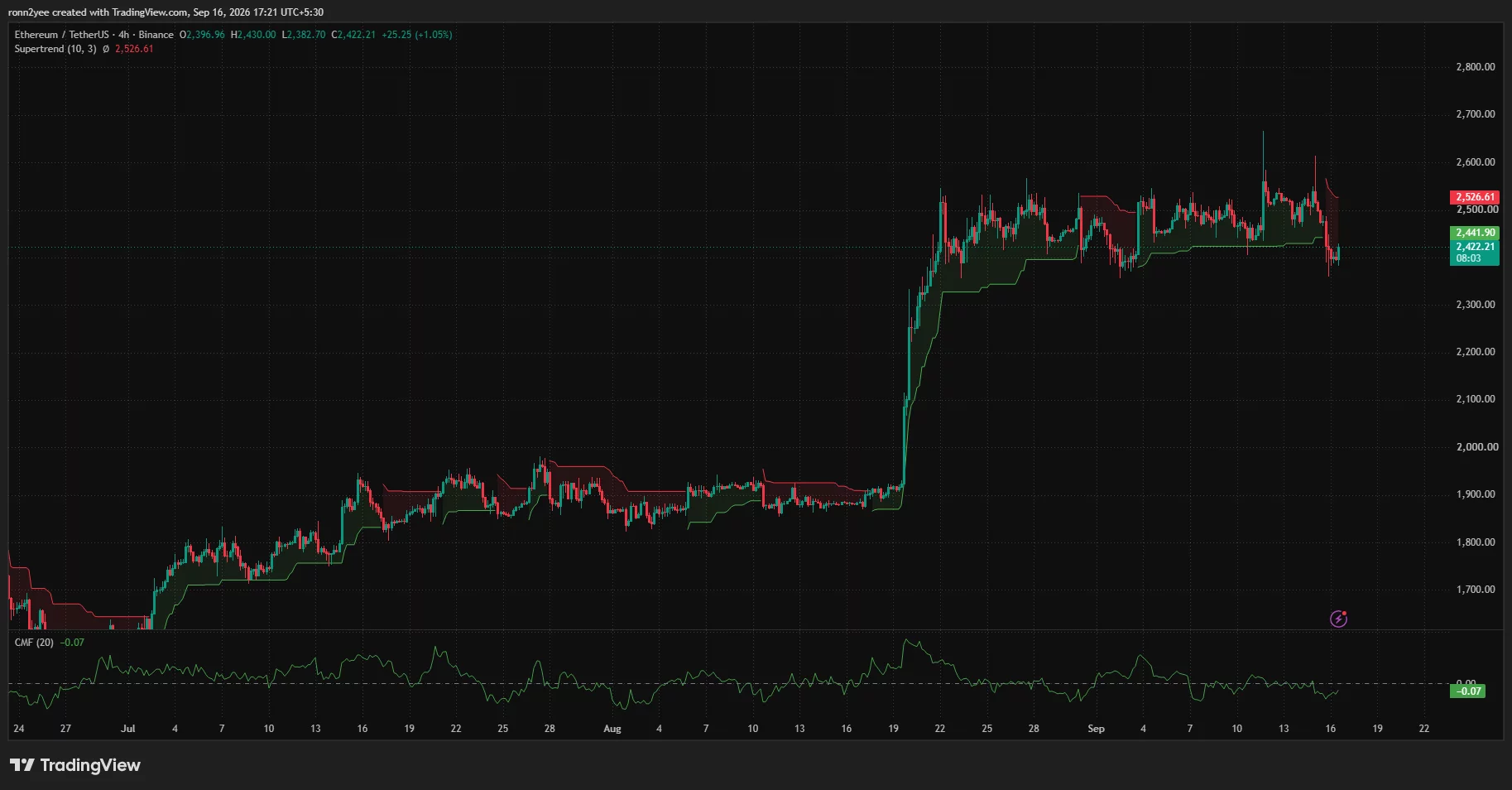Screen dimensions: 1512x790
Task: Click the 27 date label on time axis
Action: pyautogui.click(x=65, y=729)
